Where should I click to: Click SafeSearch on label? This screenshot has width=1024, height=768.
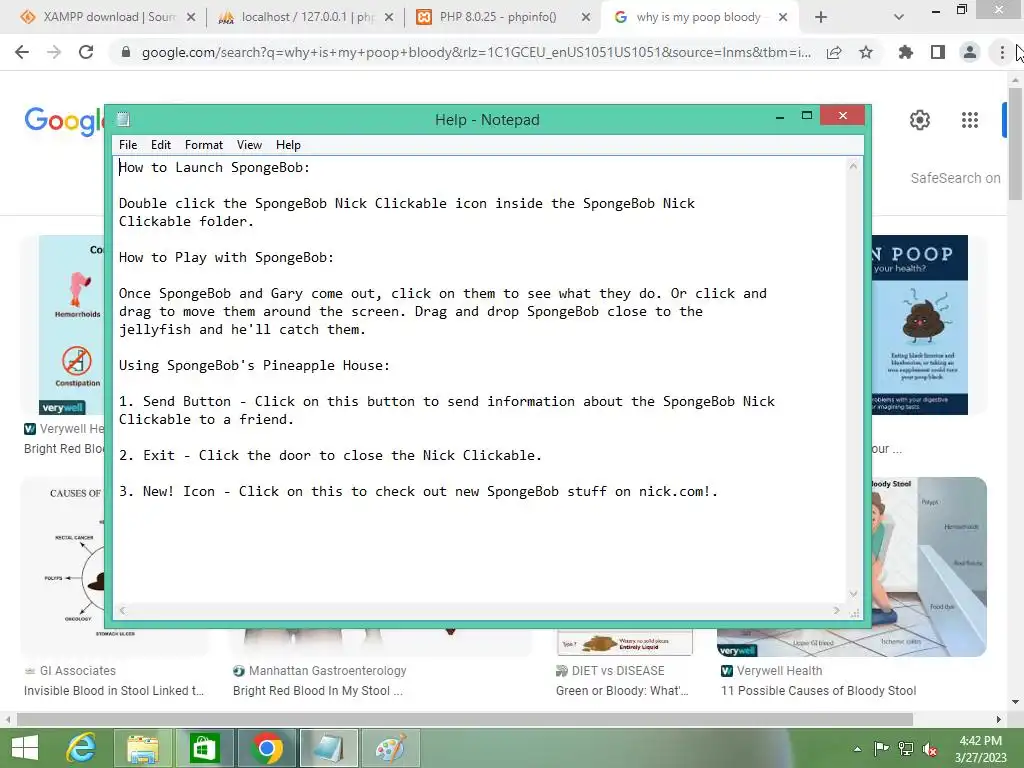[x=955, y=178]
